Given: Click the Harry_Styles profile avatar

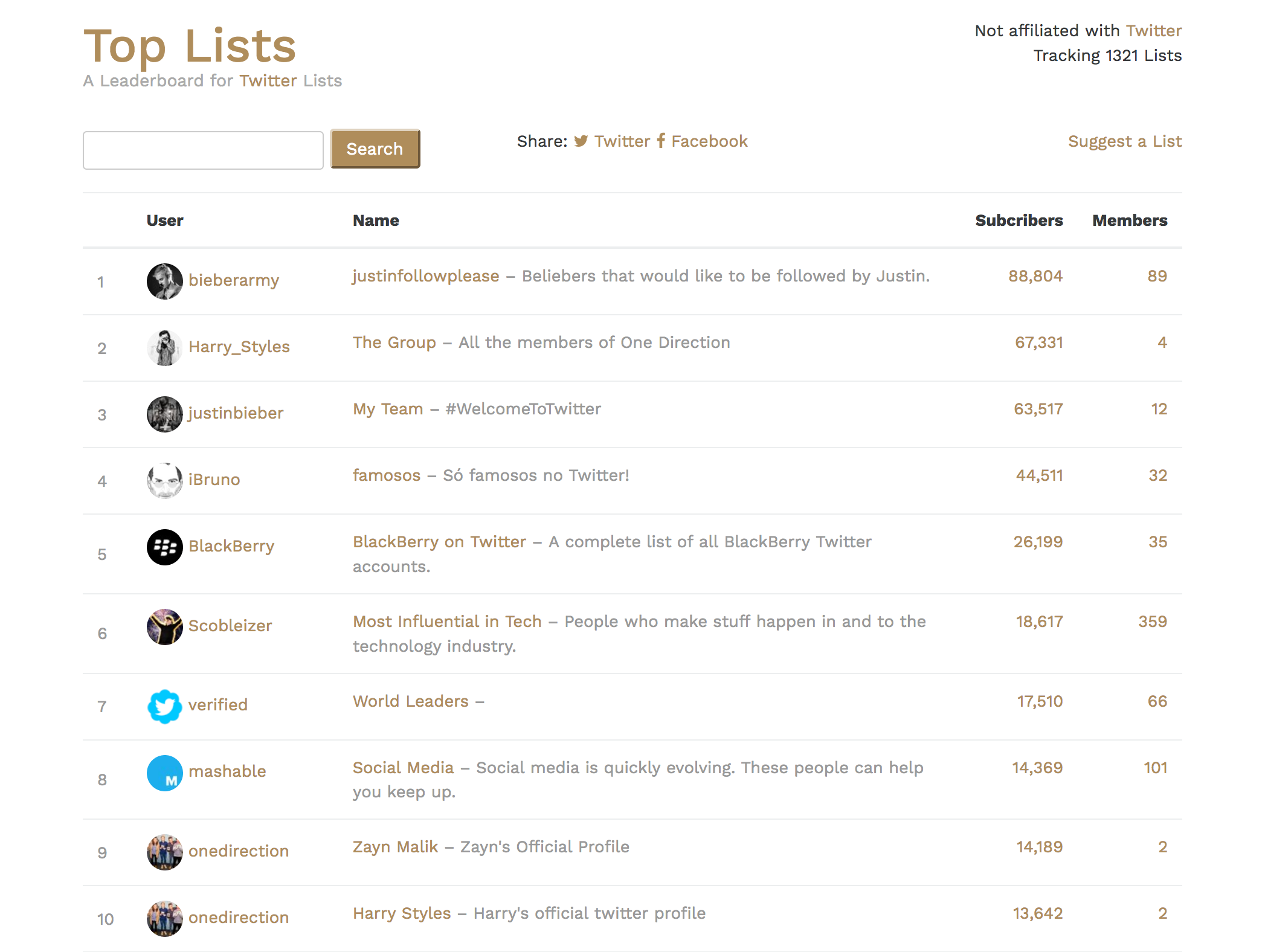Looking at the screenshot, I should click(164, 347).
